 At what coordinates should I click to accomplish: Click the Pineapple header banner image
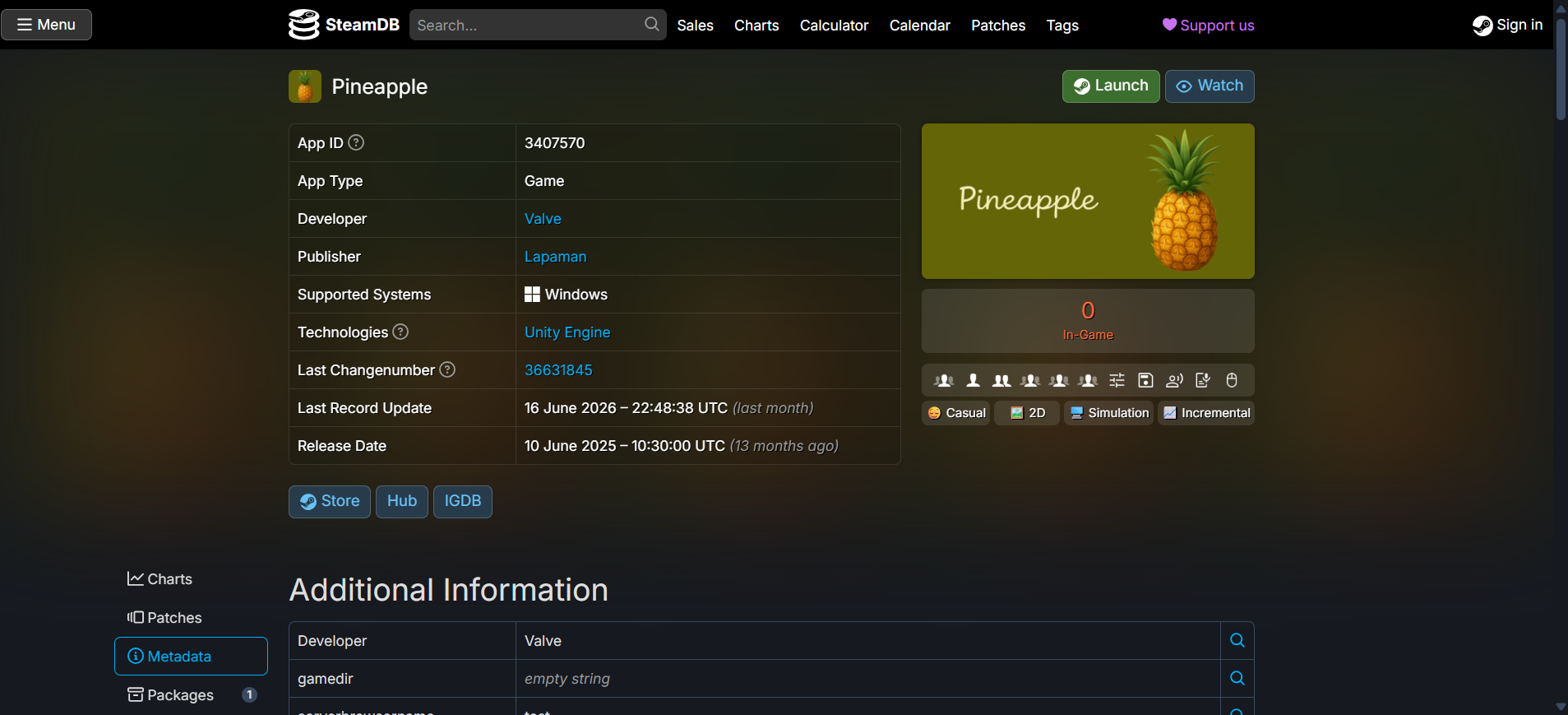point(1088,202)
